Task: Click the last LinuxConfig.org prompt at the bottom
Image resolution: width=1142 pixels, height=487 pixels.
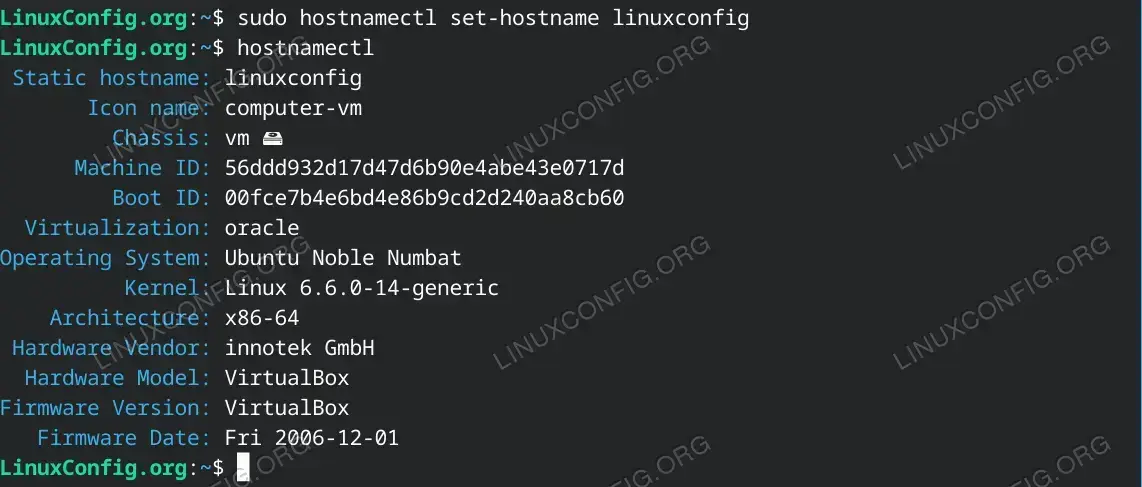Action: [x=94, y=467]
